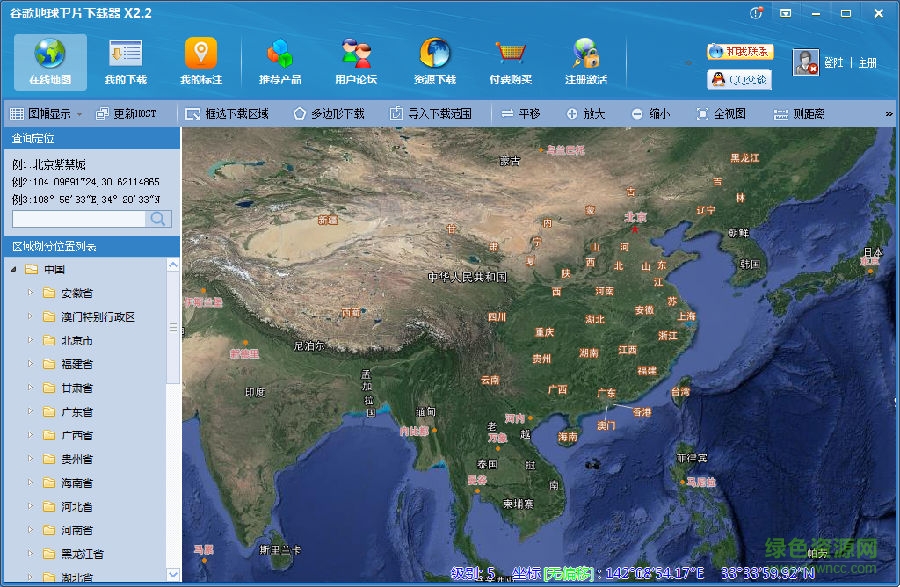Select the 平移 pan tool
Image resolution: width=900 pixels, height=587 pixels.
(521, 114)
